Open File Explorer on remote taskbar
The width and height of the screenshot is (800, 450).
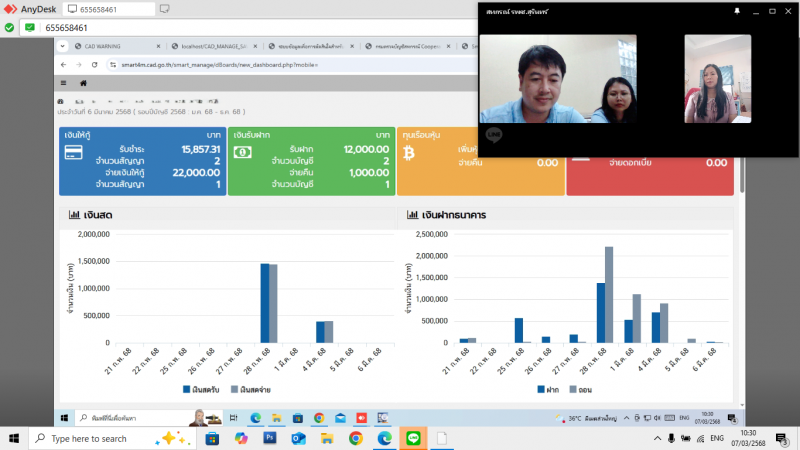277,418
